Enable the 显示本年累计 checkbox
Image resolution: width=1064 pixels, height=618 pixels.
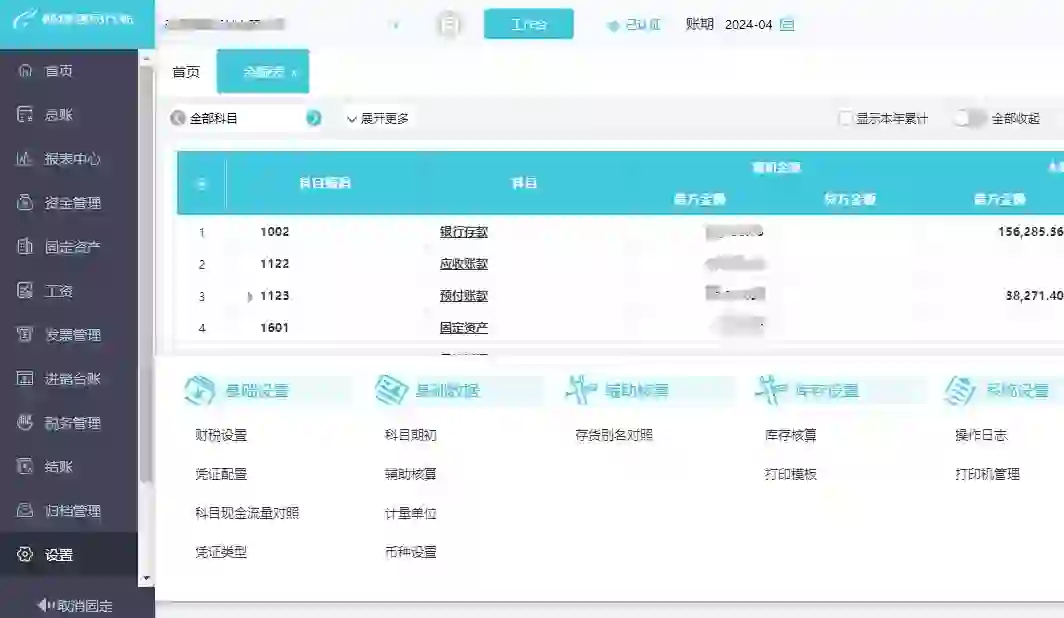click(x=844, y=118)
